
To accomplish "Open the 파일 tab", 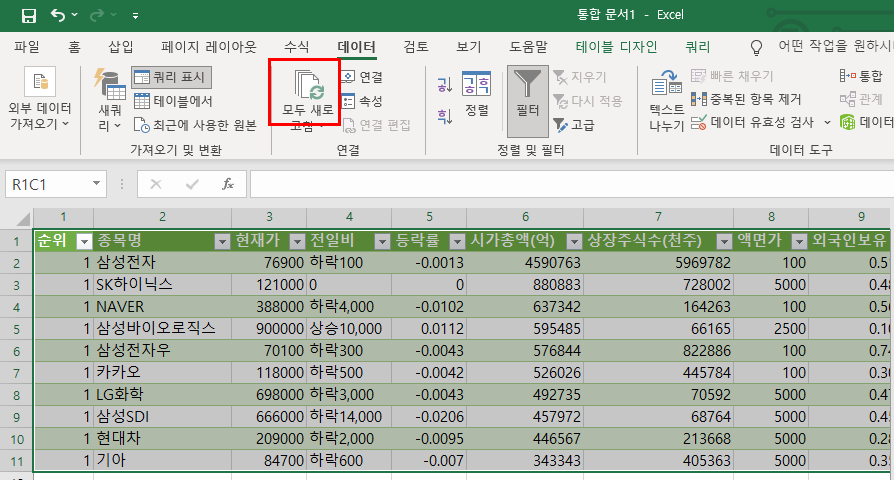I will (x=27, y=47).
